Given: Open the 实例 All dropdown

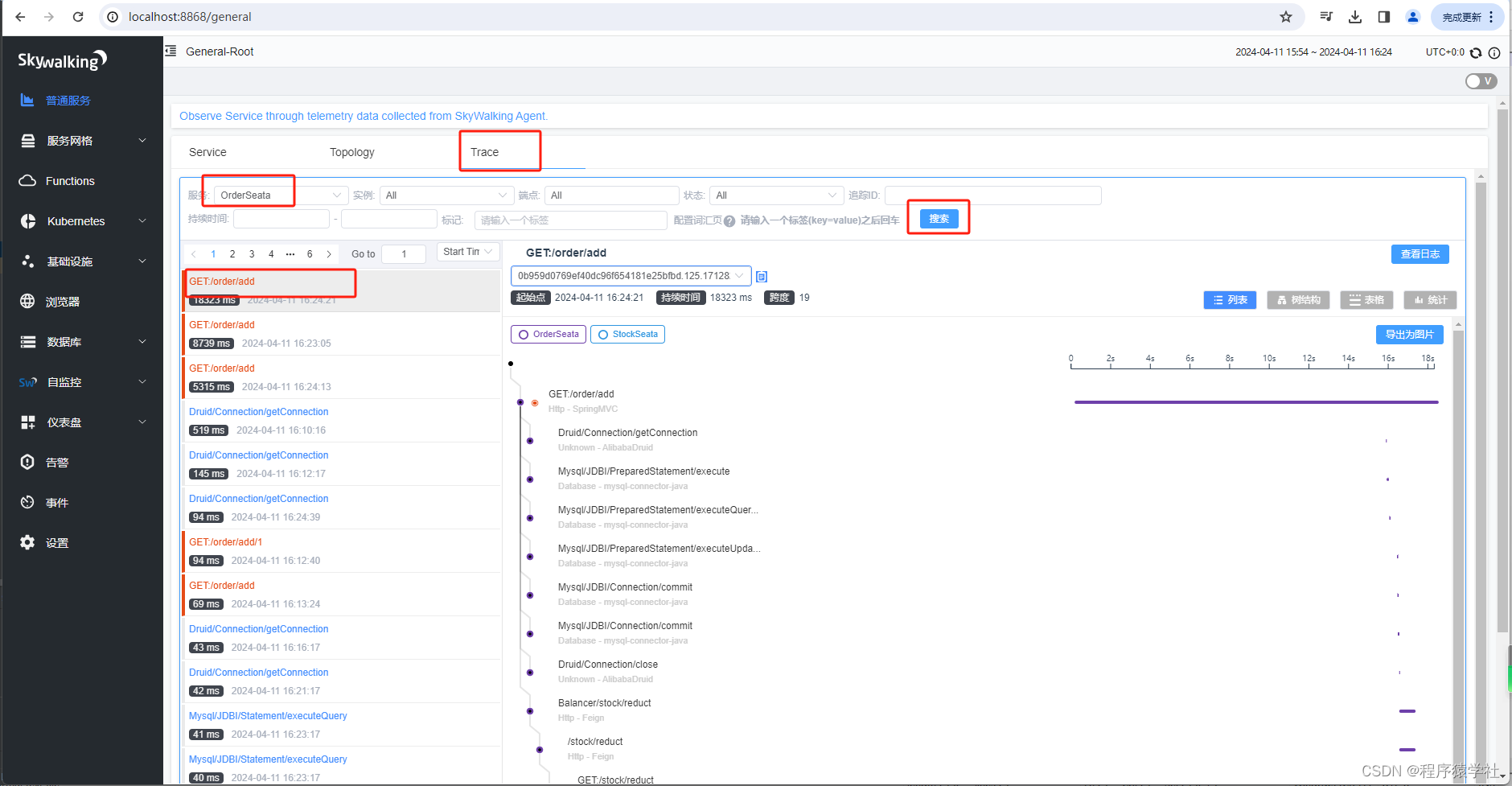Looking at the screenshot, I should [446, 195].
